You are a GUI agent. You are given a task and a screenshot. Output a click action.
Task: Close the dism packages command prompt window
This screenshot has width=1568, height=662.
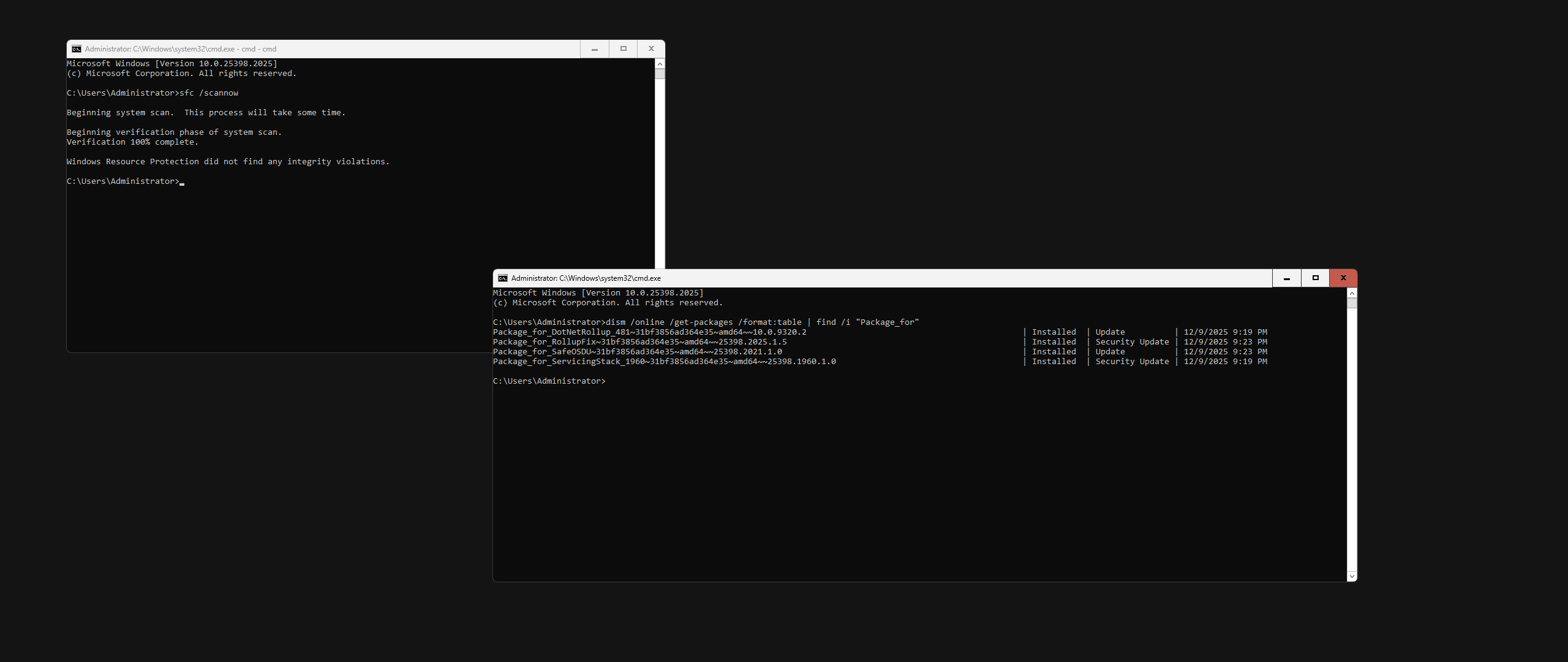(x=1343, y=278)
